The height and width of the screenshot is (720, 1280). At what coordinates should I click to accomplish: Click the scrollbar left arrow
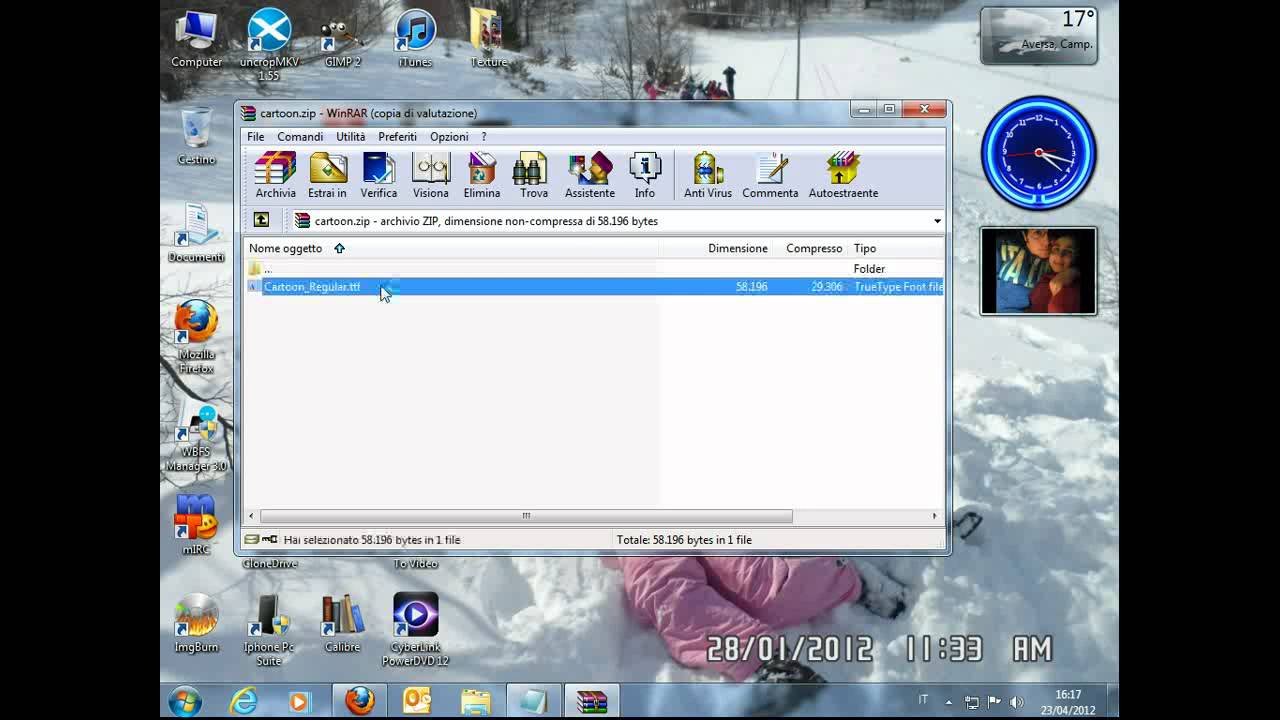click(252, 516)
